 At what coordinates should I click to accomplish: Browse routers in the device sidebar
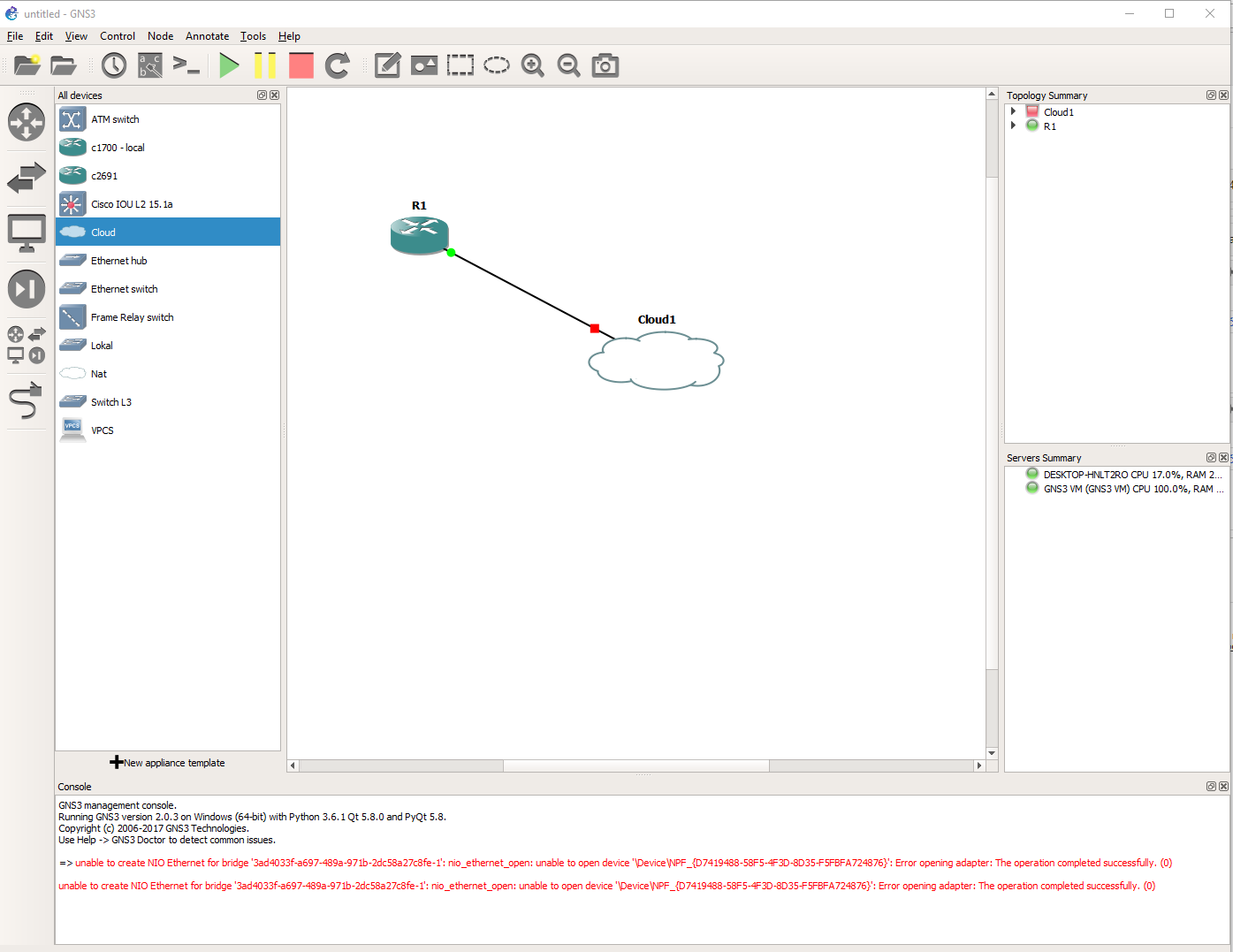(27, 122)
